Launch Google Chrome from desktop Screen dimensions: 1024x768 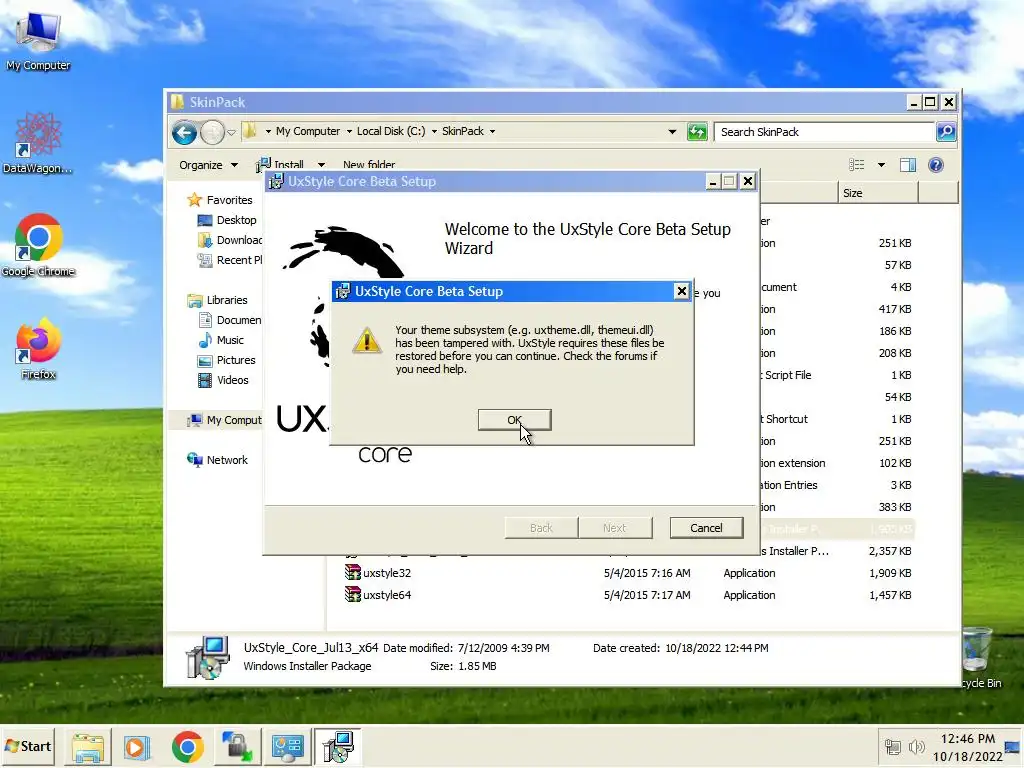38,245
